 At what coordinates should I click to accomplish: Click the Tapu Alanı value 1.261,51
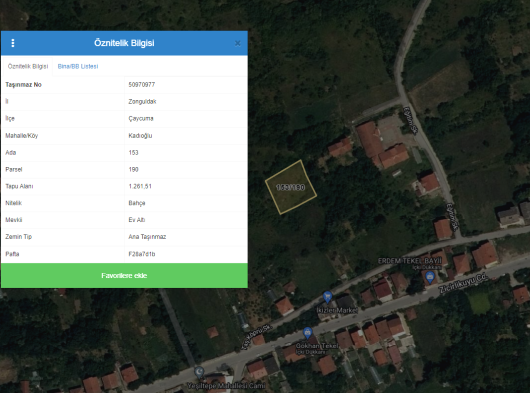coord(140,186)
